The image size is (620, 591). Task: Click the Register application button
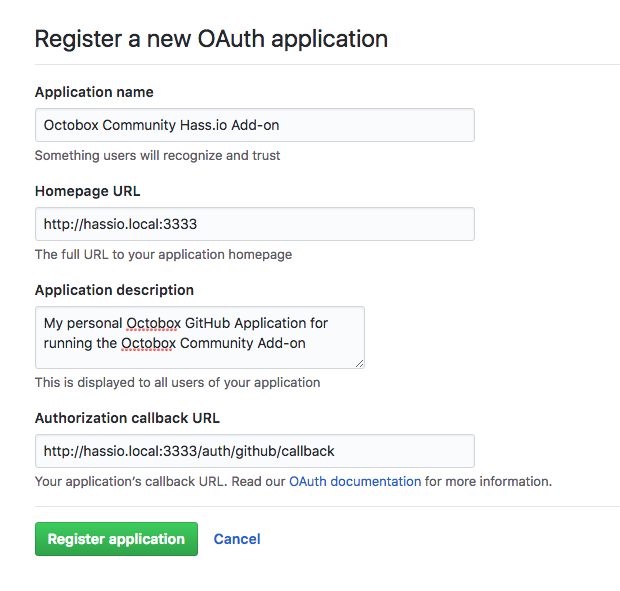coord(116,539)
